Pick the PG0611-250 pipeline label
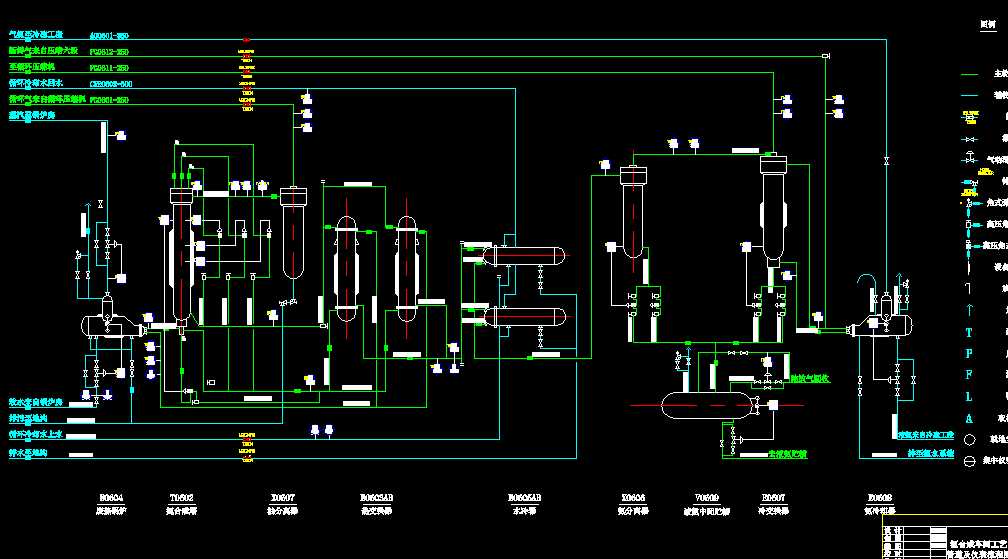 109,67
